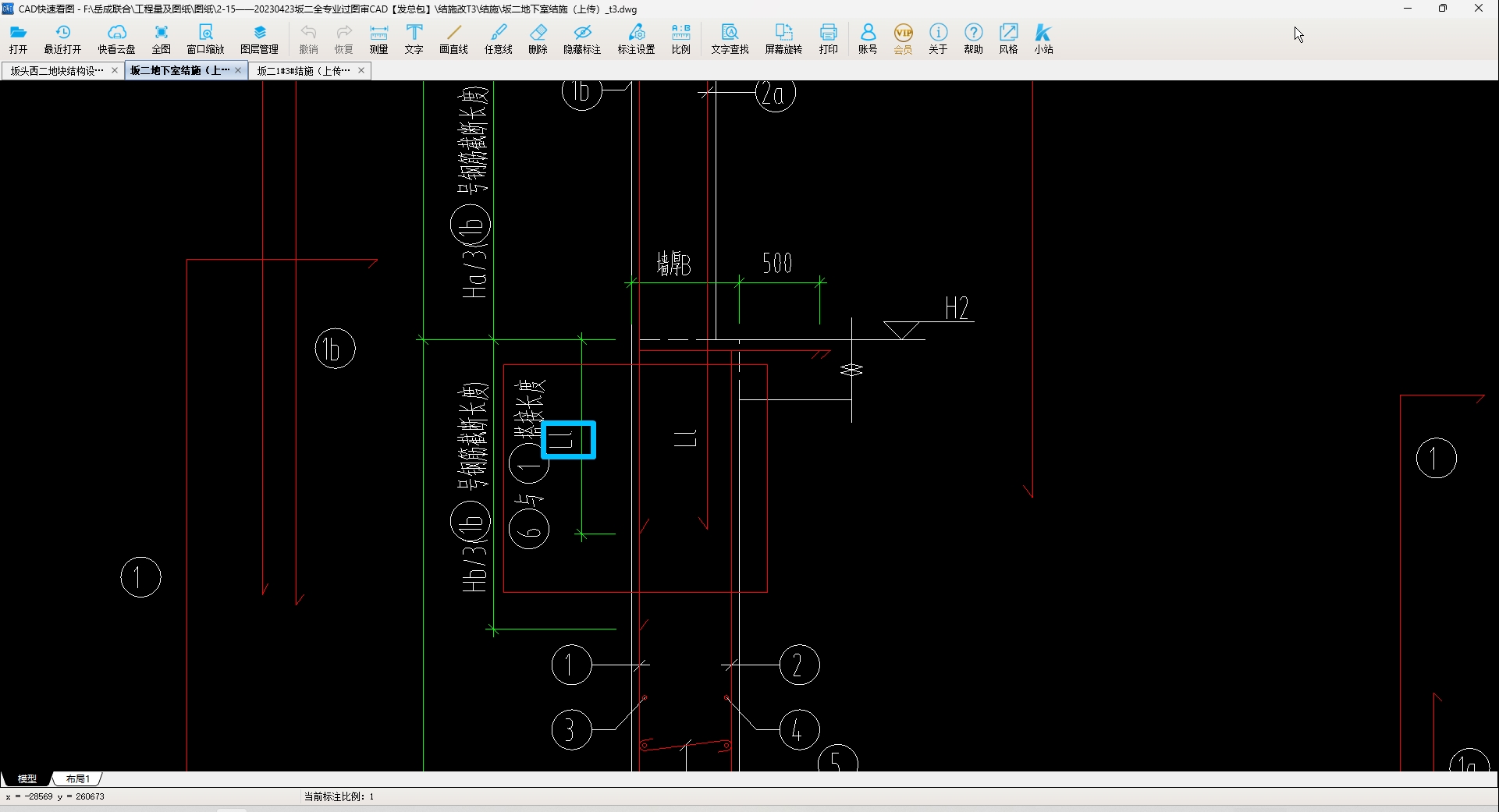Minimize the CAD快速看图 window
Viewport: 1499px width, 812px height.
click(1408, 9)
